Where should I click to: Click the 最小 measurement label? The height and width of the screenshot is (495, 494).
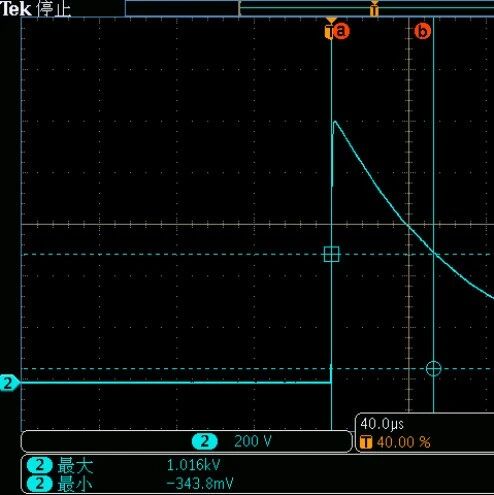[75, 484]
